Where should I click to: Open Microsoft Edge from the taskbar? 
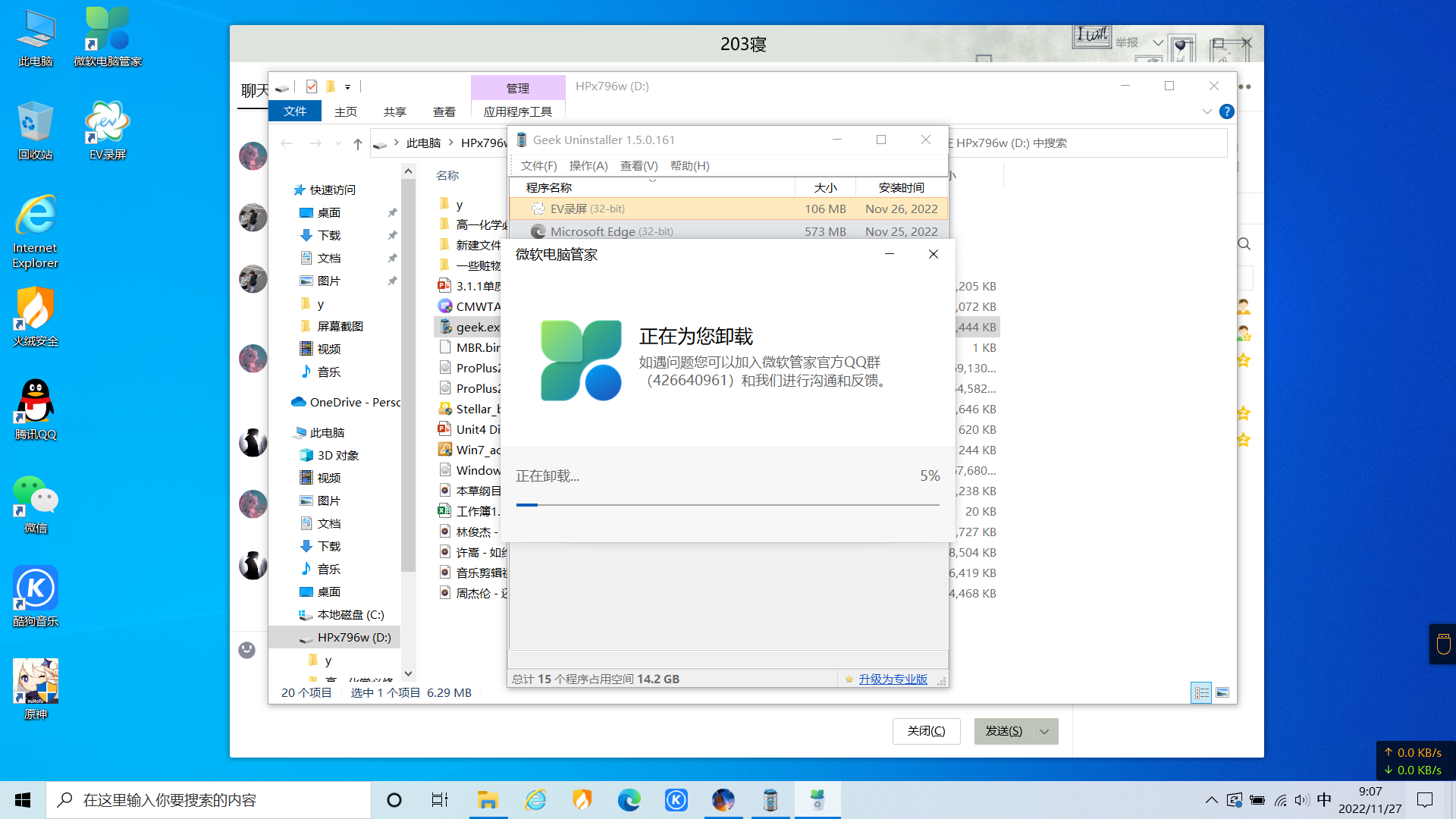point(629,800)
